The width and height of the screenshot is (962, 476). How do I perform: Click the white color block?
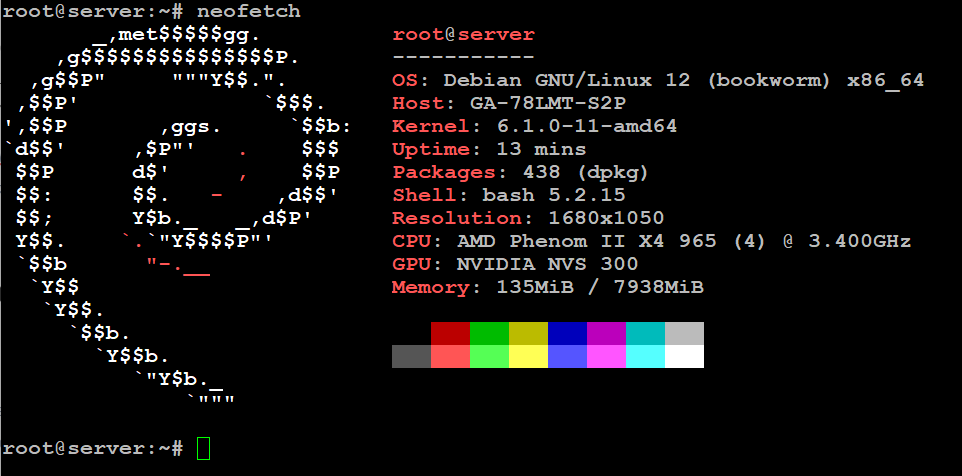(684, 356)
